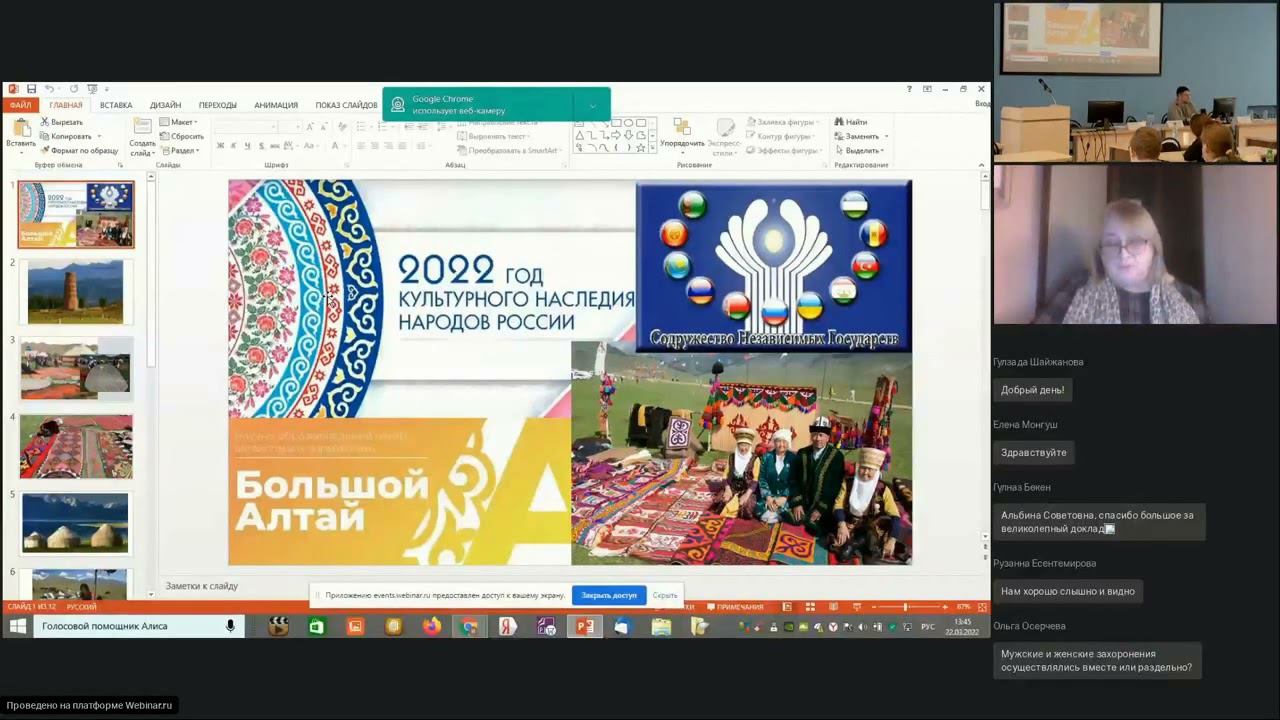This screenshot has height=720, width=1280.
Task: Click Скрыть link in sharing bar
Action: click(665, 595)
